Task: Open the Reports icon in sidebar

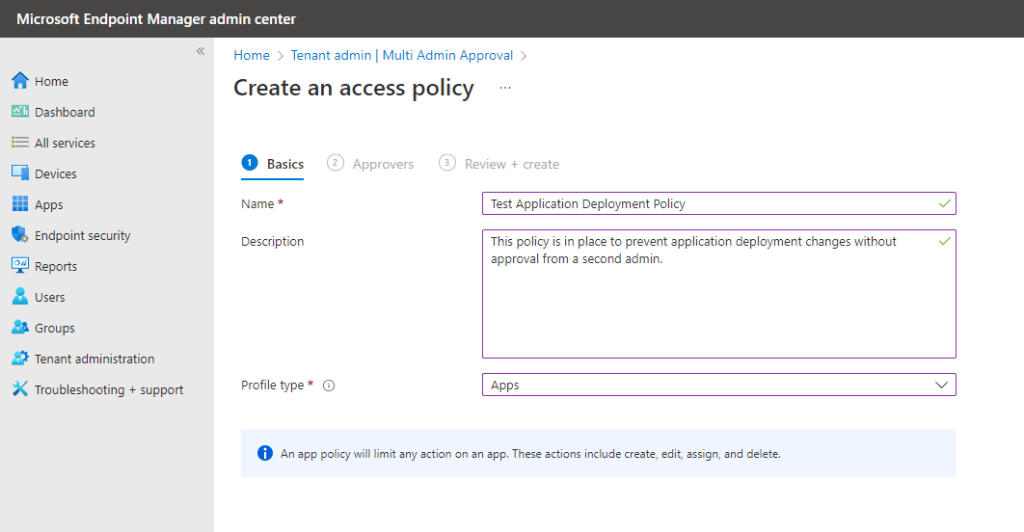Action: [19, 266]
